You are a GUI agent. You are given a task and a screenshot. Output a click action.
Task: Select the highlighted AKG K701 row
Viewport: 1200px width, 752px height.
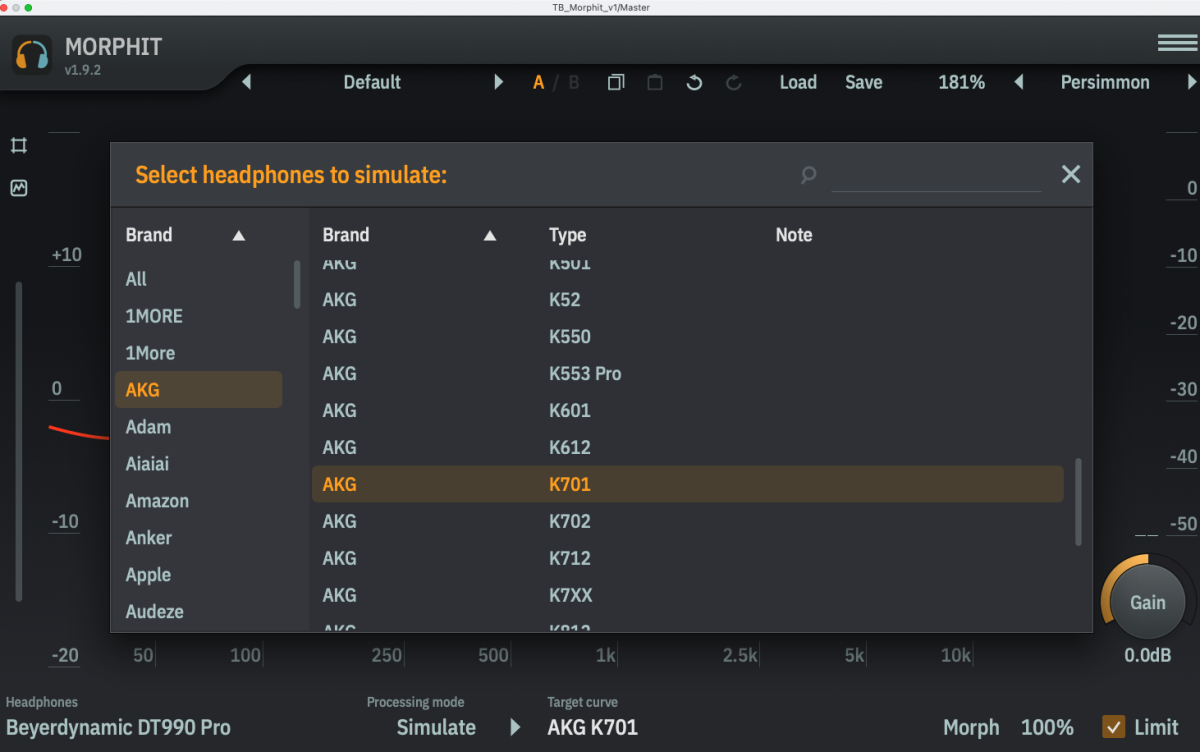tap(687, 484)
